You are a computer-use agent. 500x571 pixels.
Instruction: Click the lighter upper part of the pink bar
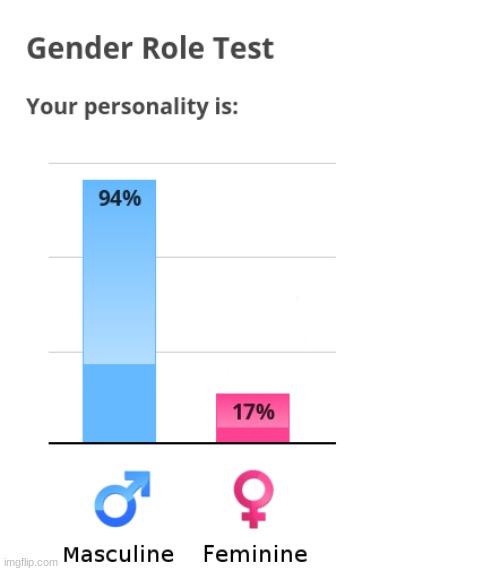253,410
